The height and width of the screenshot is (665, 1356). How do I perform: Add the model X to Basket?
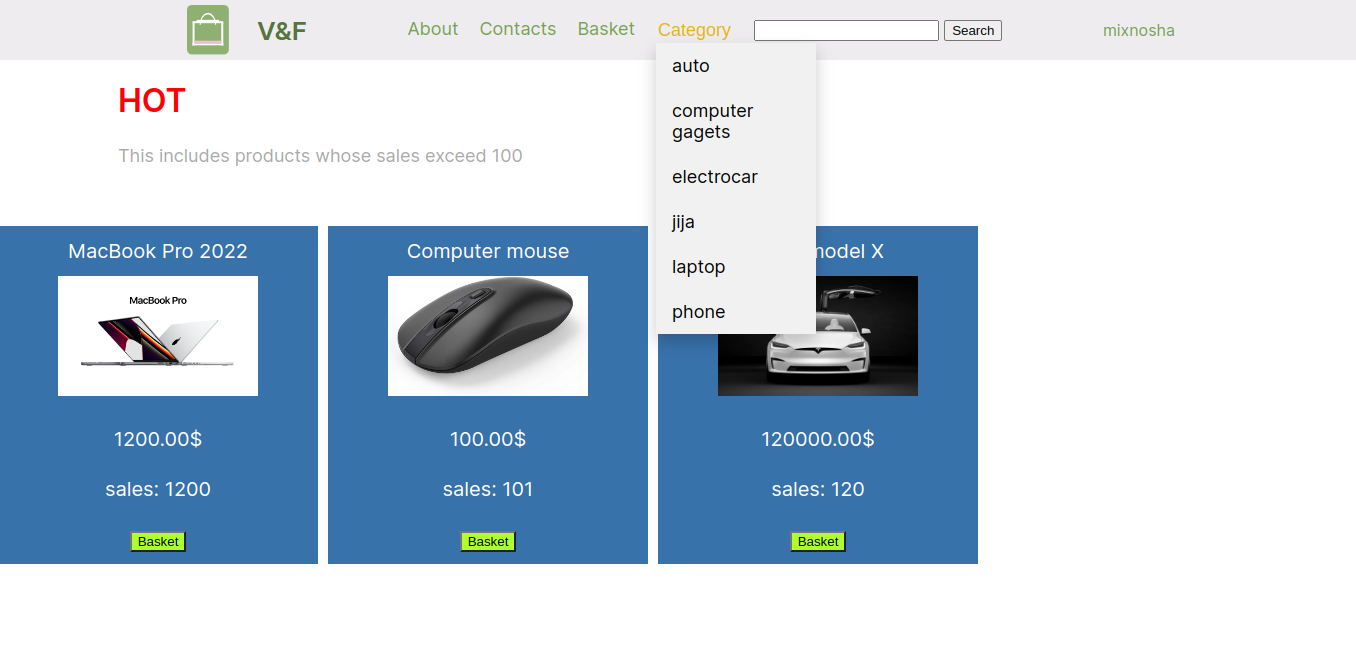(x=818, y=541)
